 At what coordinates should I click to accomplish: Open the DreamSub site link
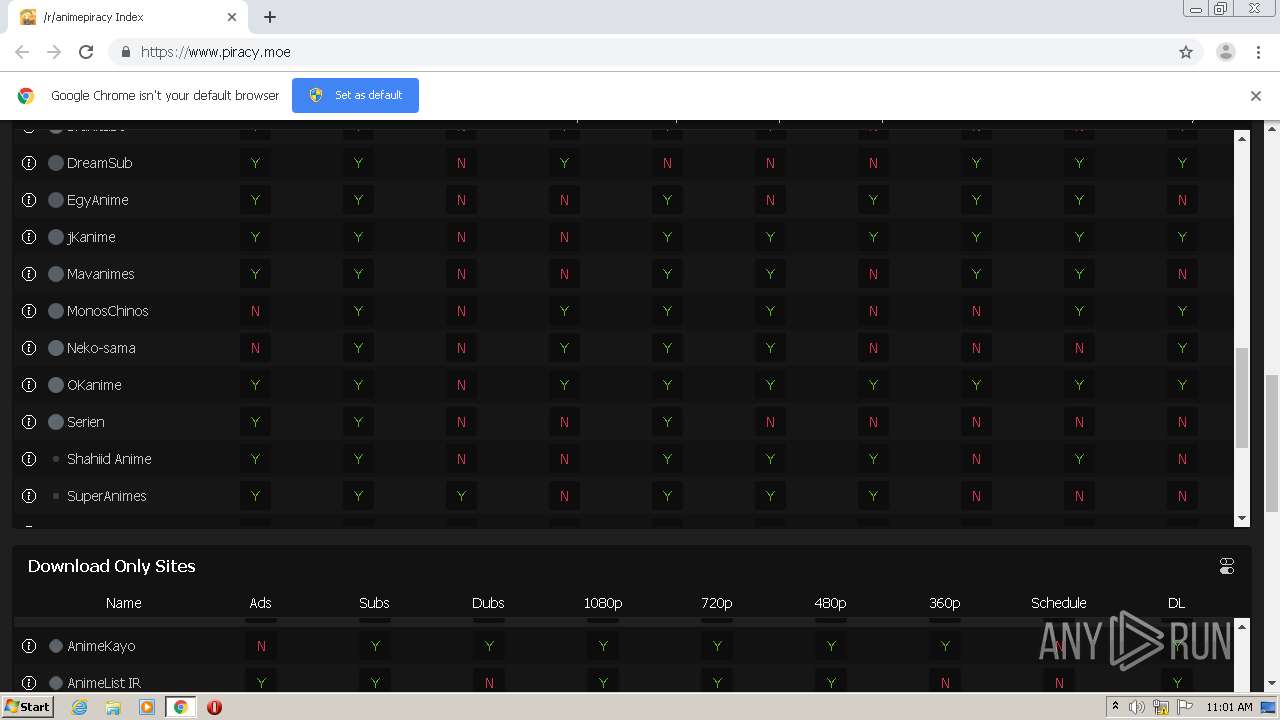[99, 163]
